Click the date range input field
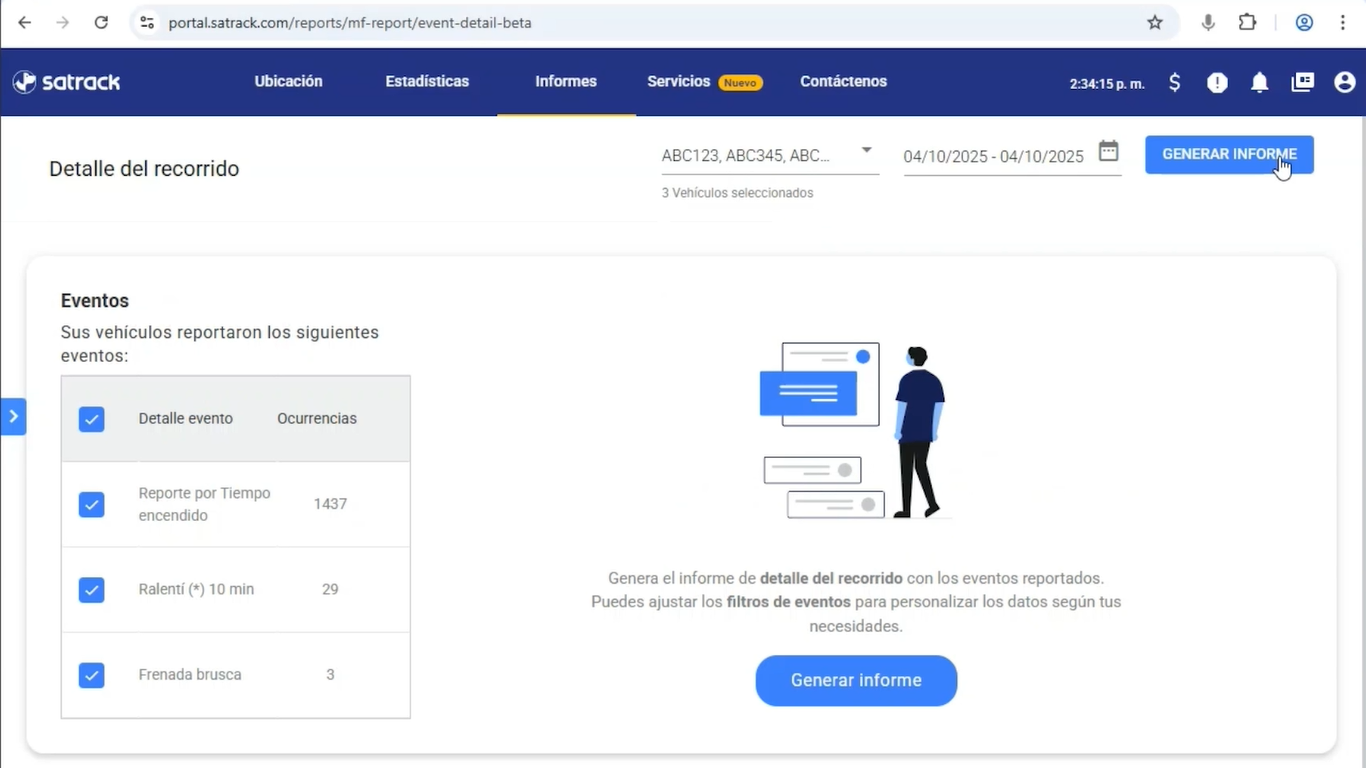The width and height of the screenshot is (1366, 768). click(993, 157)
